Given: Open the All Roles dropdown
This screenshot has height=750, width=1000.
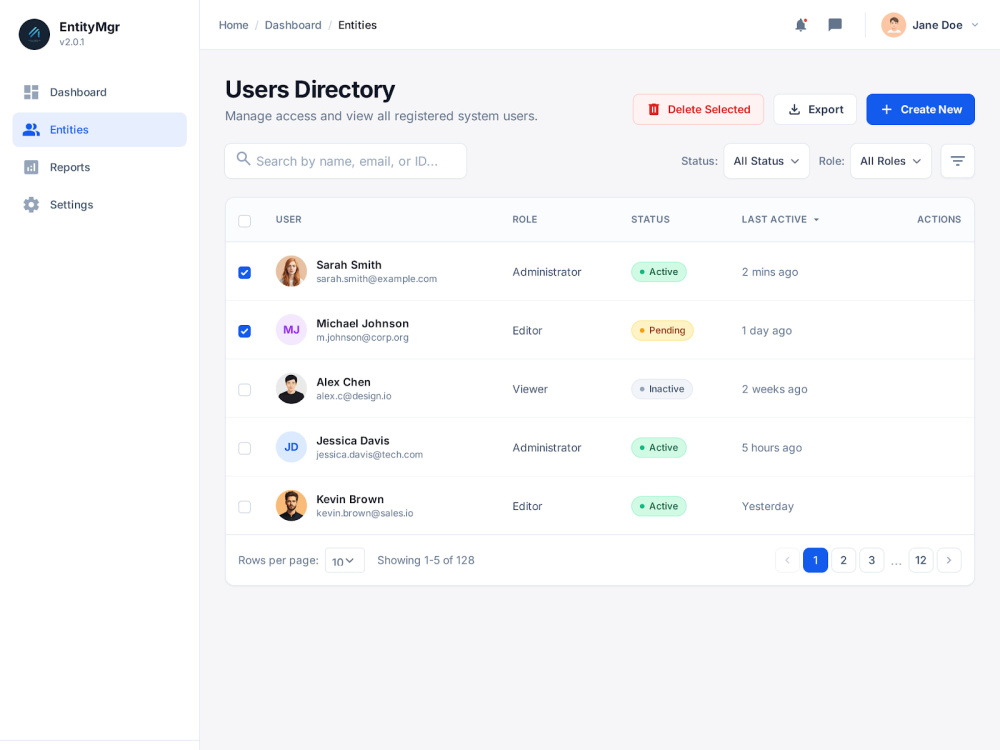Looking at the screenshot, I should click(x=890, y=160).
